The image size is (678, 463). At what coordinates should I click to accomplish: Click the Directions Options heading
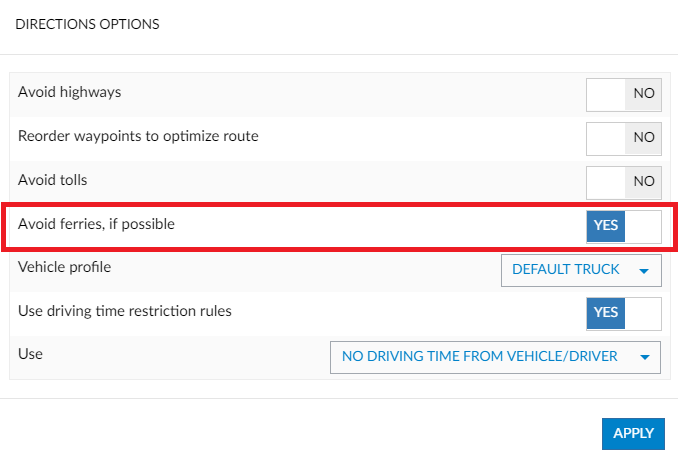click(x=87, y=24)
